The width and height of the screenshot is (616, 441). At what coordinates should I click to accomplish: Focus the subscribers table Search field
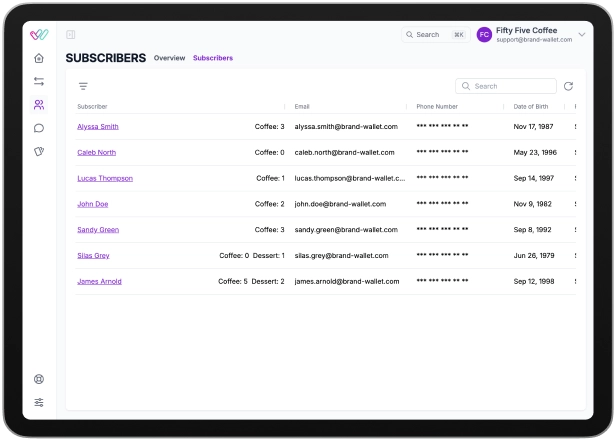point(506,86)
